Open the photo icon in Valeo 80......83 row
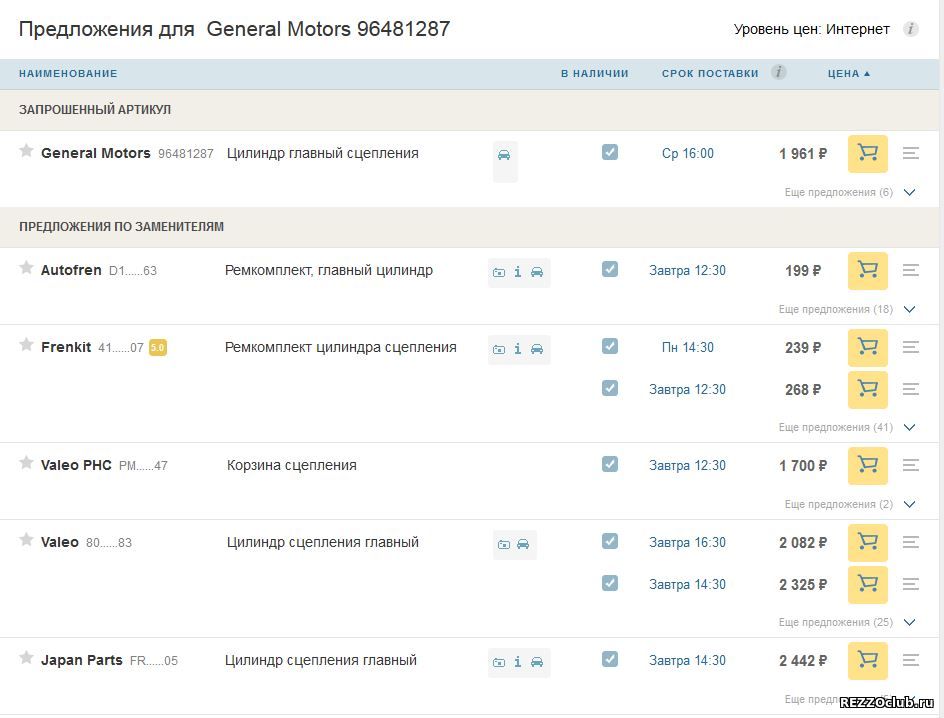944x718 pixels. tap(504, 545)
